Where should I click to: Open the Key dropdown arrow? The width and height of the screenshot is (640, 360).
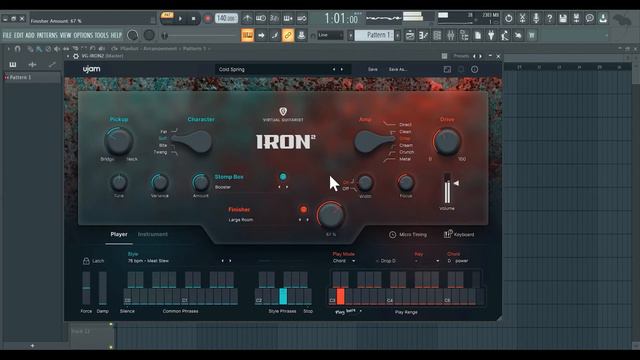(x=438, y=261)
